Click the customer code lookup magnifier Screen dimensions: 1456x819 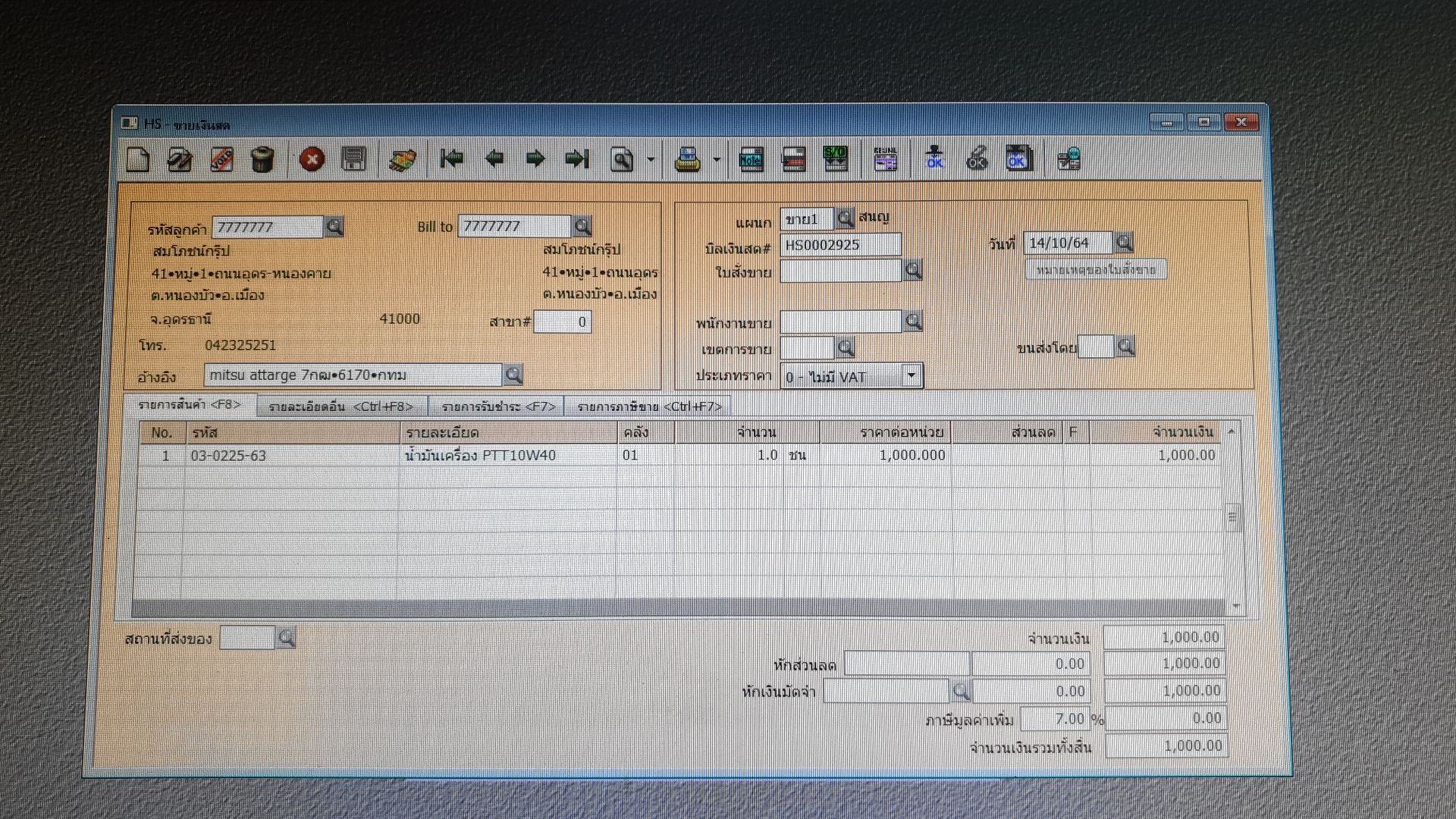(x=334, y=226)
